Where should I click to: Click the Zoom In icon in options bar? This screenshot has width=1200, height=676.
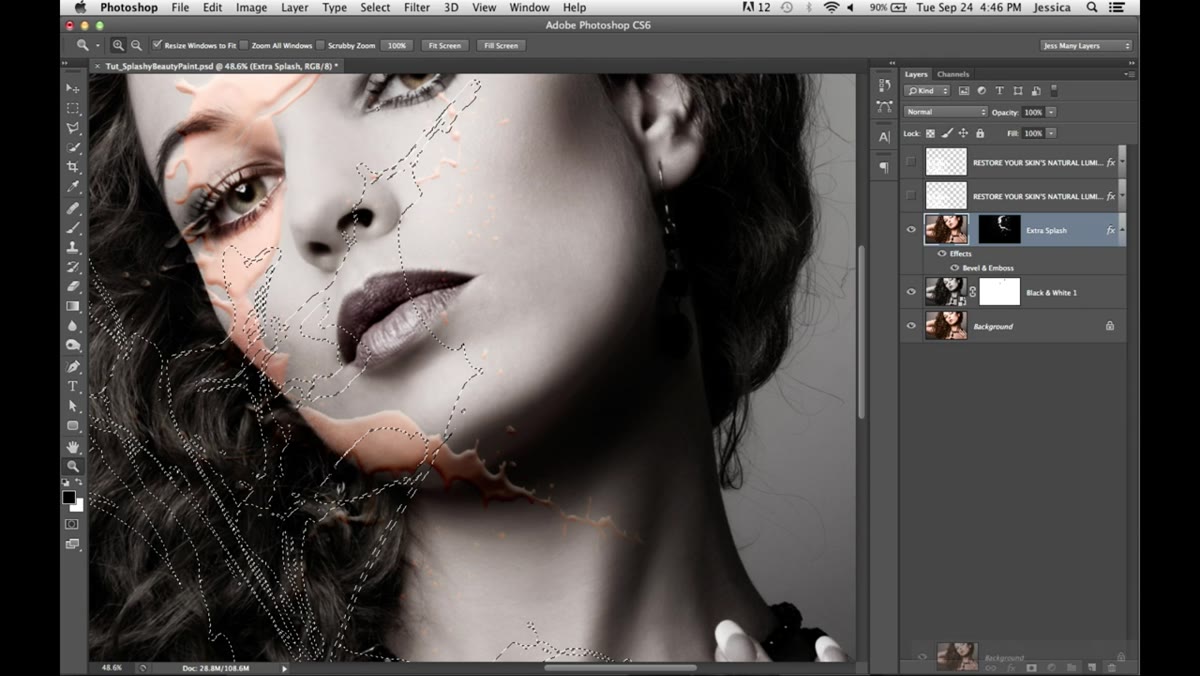118,45
